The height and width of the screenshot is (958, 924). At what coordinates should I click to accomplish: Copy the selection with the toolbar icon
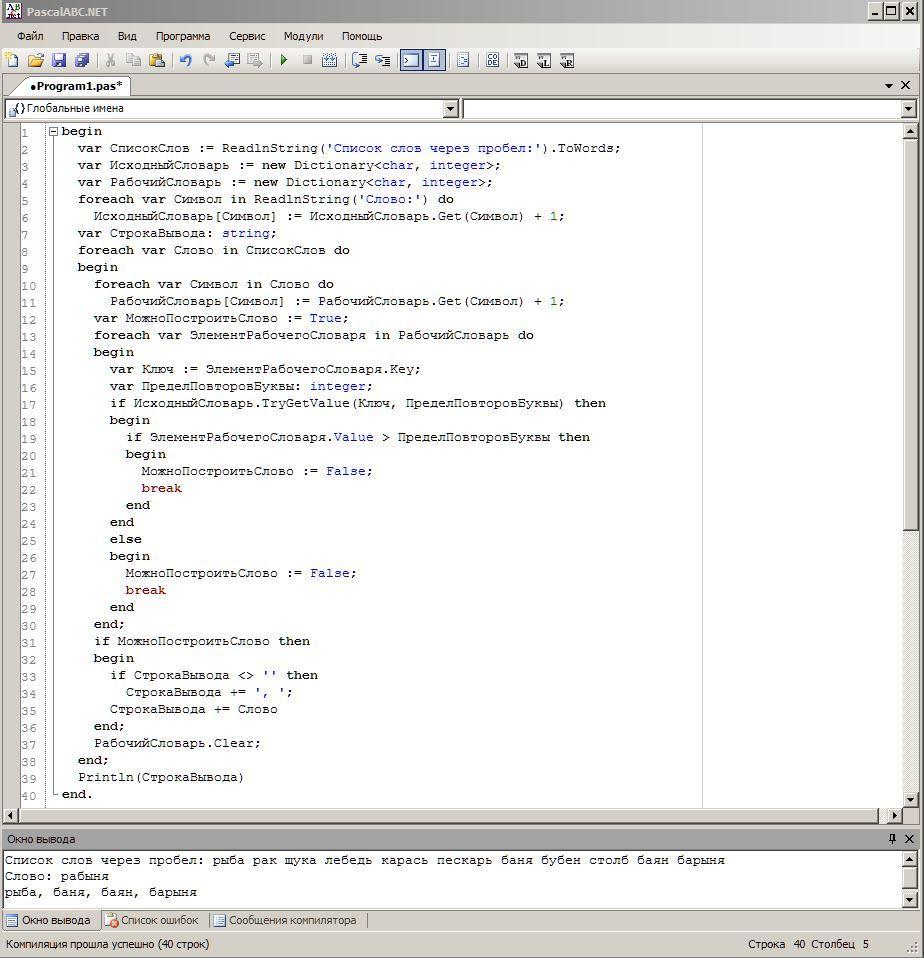coord(133,60)
